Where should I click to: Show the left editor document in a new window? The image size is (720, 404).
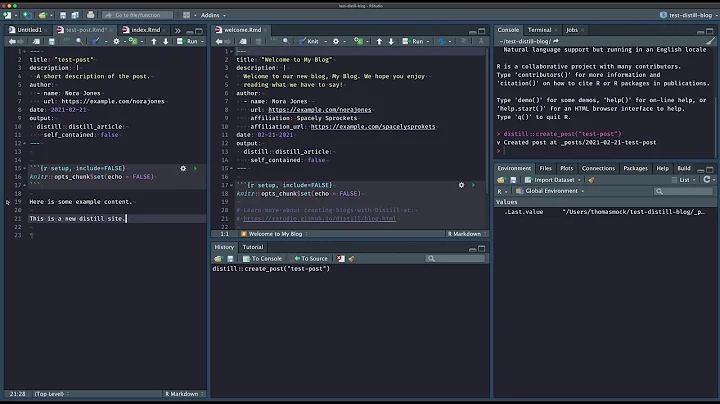(x=36, y=41)
